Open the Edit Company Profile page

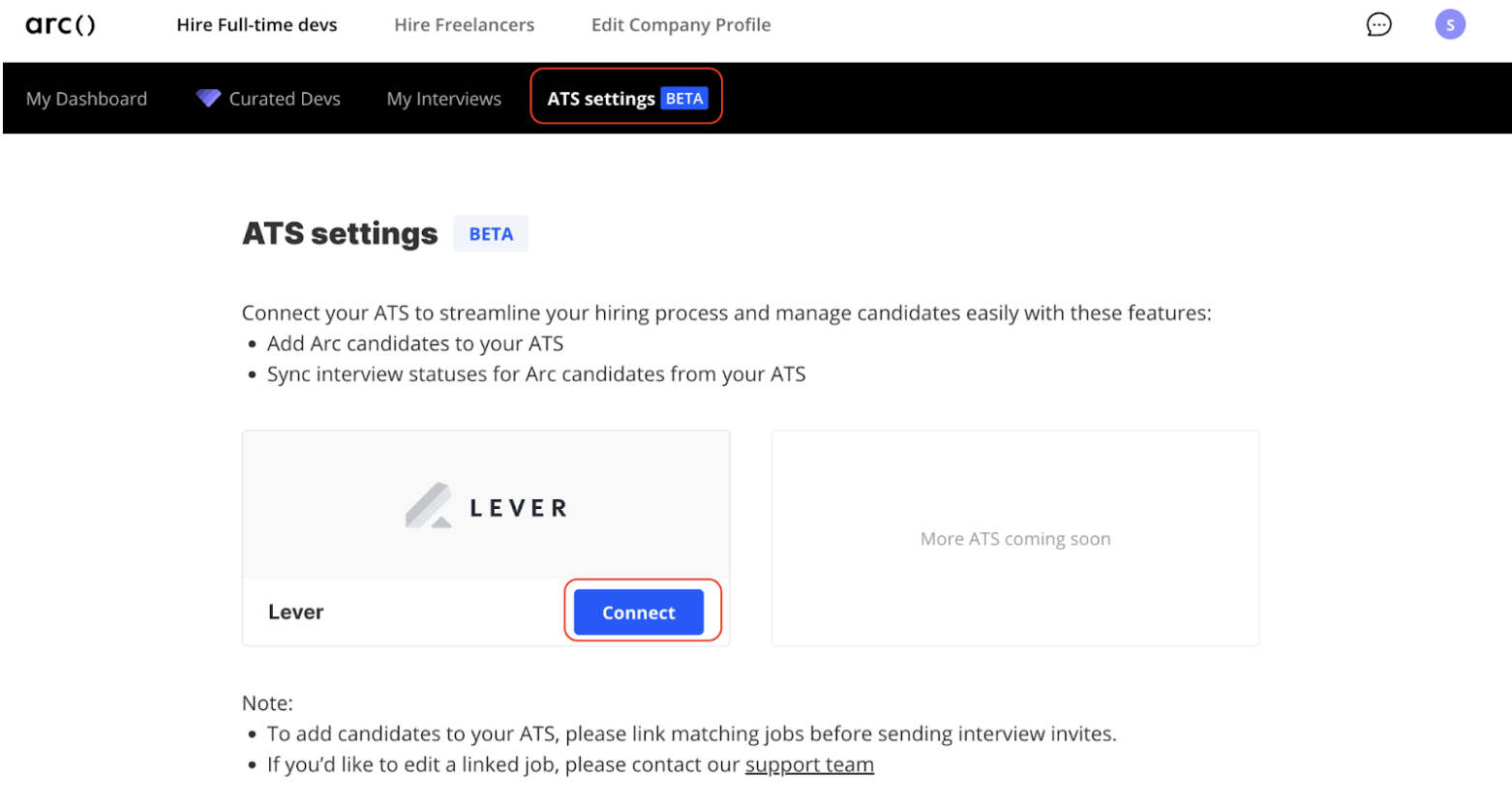680,24
